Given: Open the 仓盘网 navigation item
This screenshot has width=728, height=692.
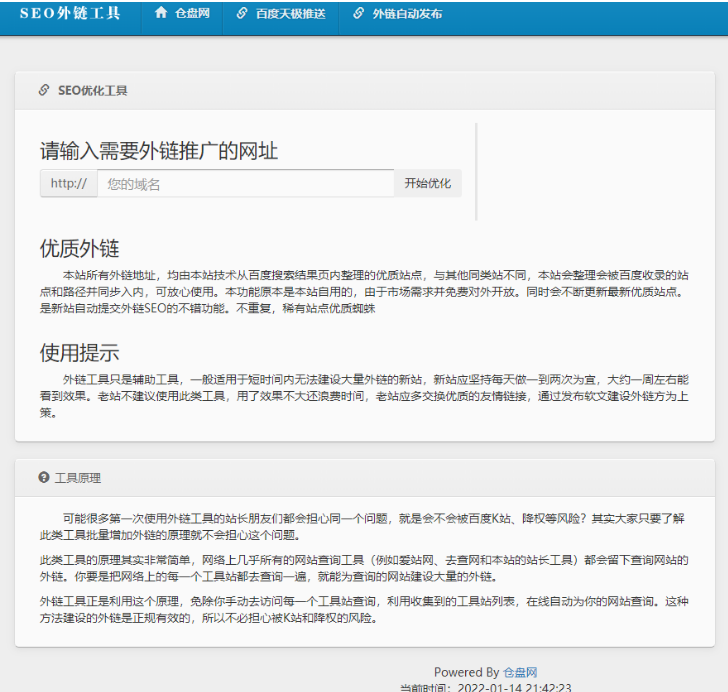Looking at the screenshot, I should pos(192,13).
